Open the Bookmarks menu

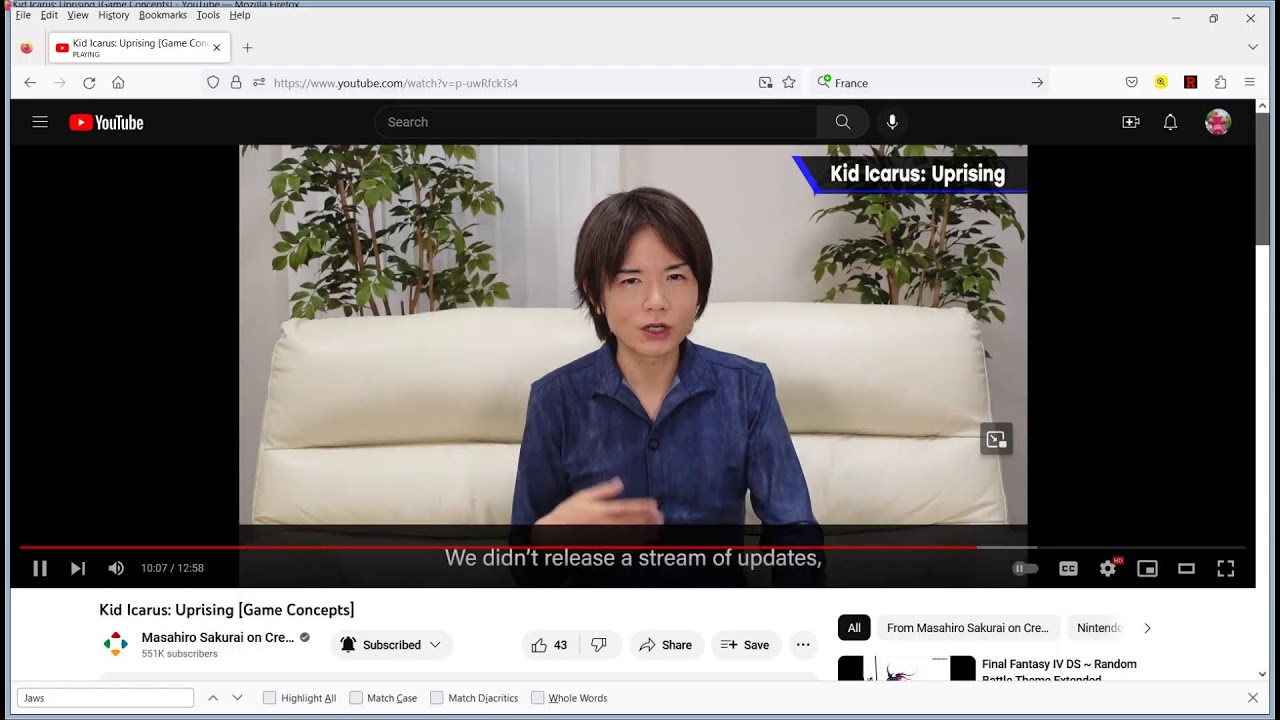(163, 15)
